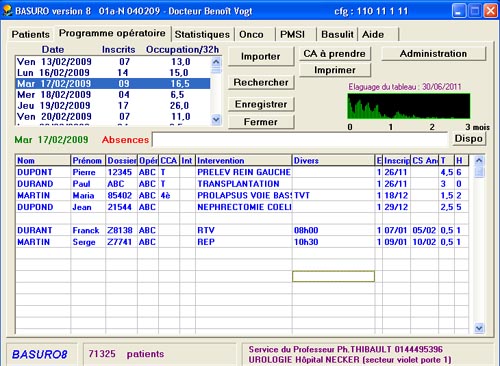Open the Statistiques tab
The image size is (500, 366).
pos(202,34)
